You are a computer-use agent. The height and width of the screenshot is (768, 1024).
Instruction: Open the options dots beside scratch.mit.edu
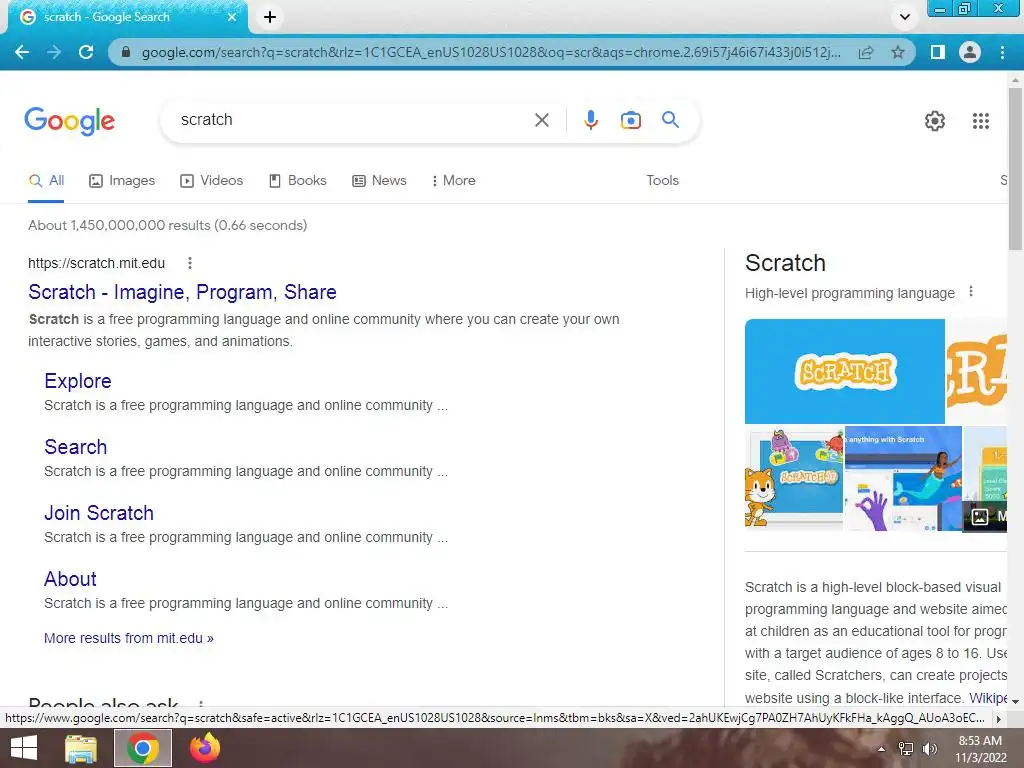point(189,263)
